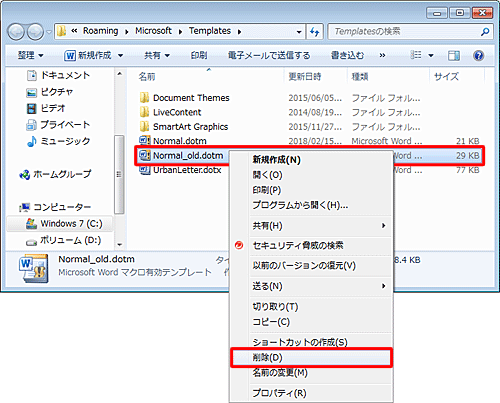Screen dimensions: 500x403
Task: Choose コピー(C) in the context menu
Action: 310,322
